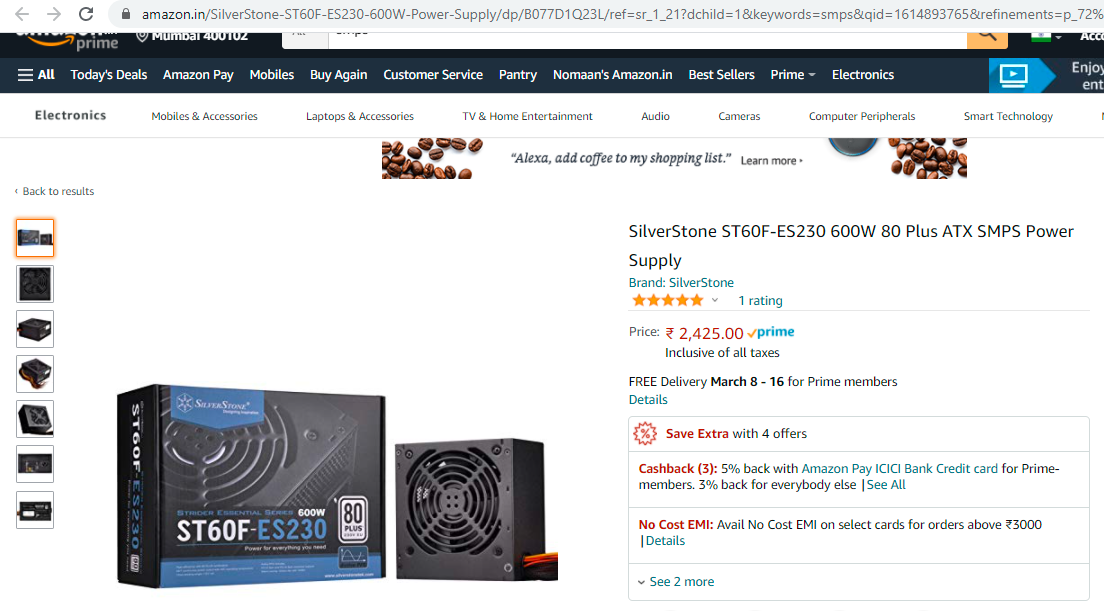This screenshot has width=1104, height=611.
Task: Click Amazon Pay ICICI Bank Credit card link
Action: point(899,469)
